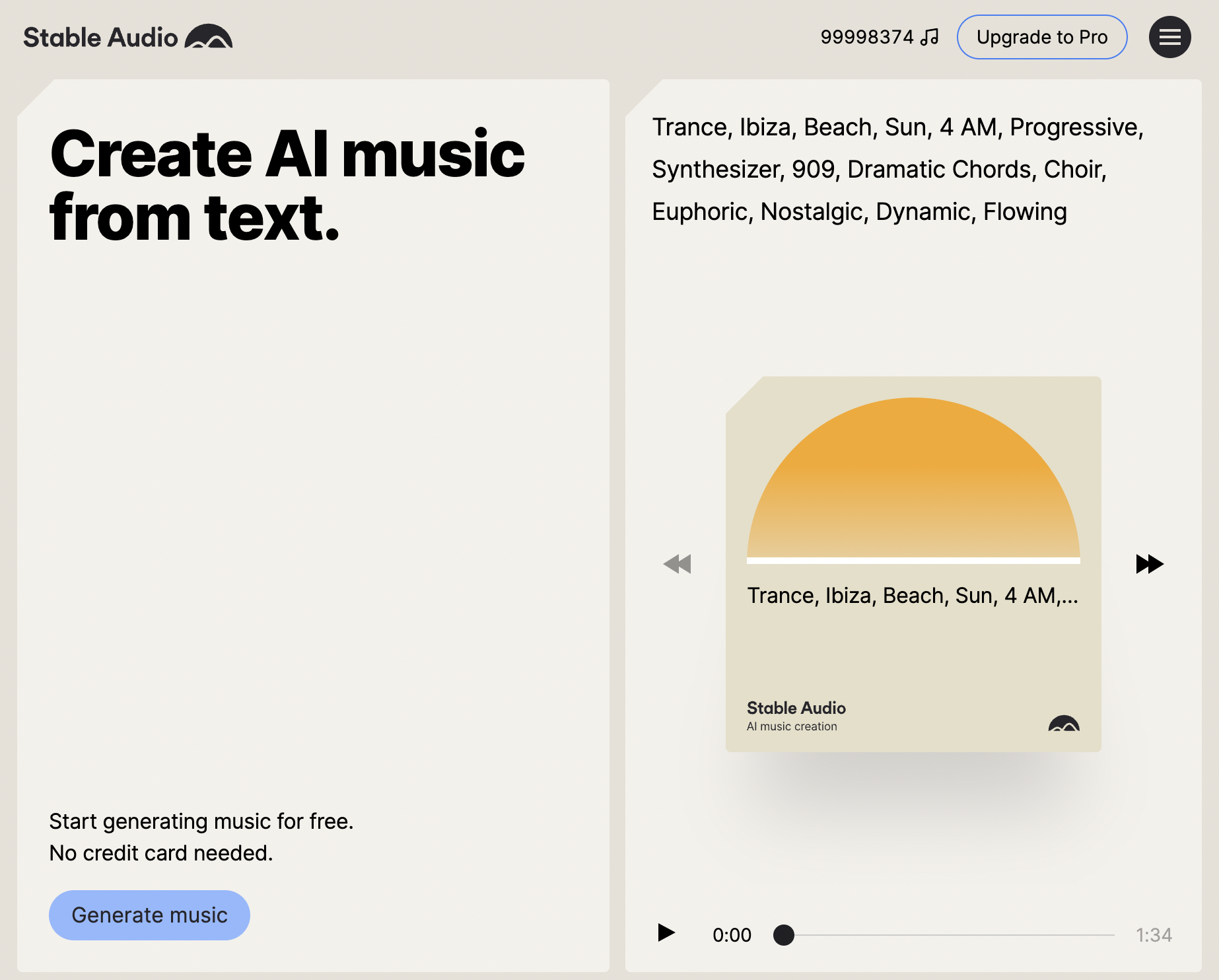Click the full prompt text starting 'Trance, Ibiza, Beach'
Screen dimensions: 1219x980
click(x=897, y=170)
